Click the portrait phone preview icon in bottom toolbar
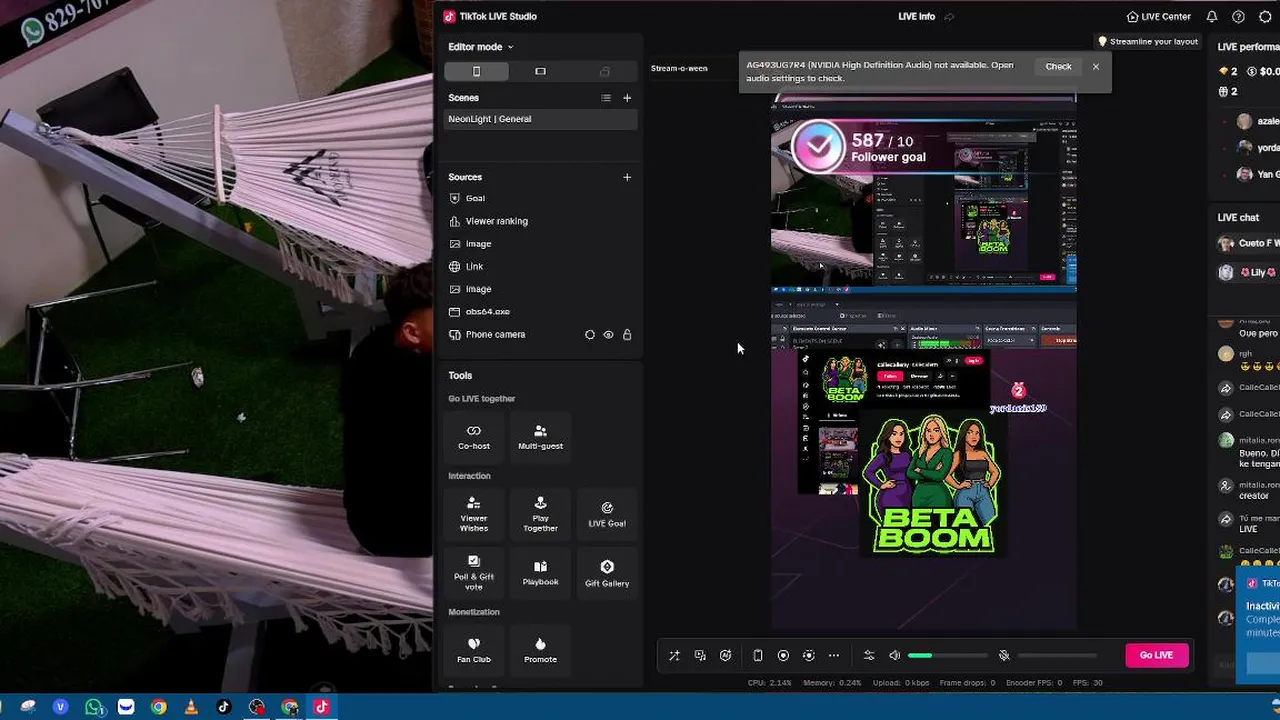The height and width of the screenshot is (720, 1280). click(758, 656)
